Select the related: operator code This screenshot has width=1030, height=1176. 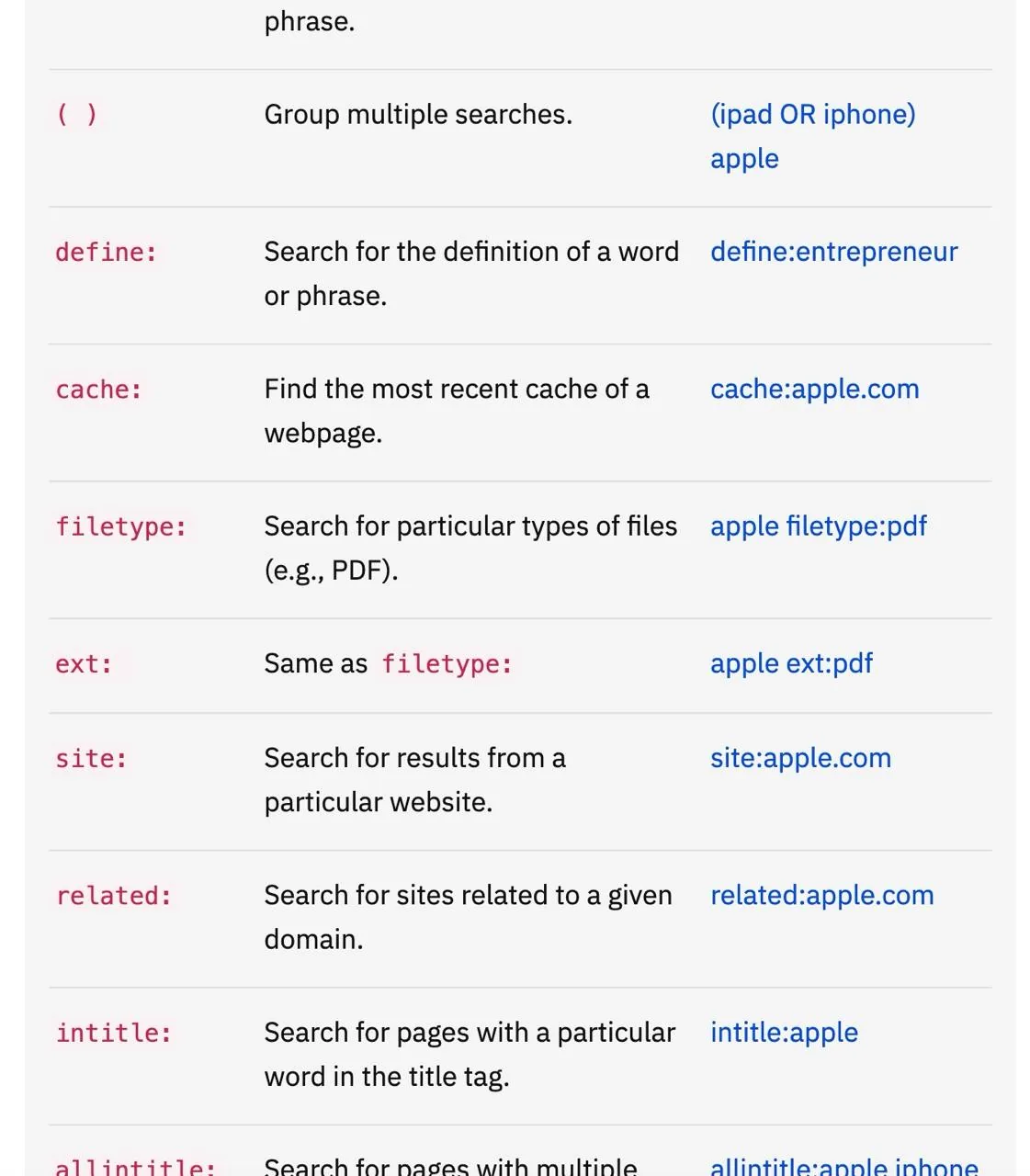(114, 896)
